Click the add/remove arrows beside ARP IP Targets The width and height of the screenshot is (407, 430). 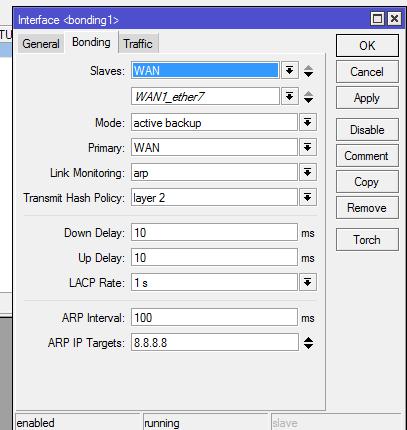point(309,343)
